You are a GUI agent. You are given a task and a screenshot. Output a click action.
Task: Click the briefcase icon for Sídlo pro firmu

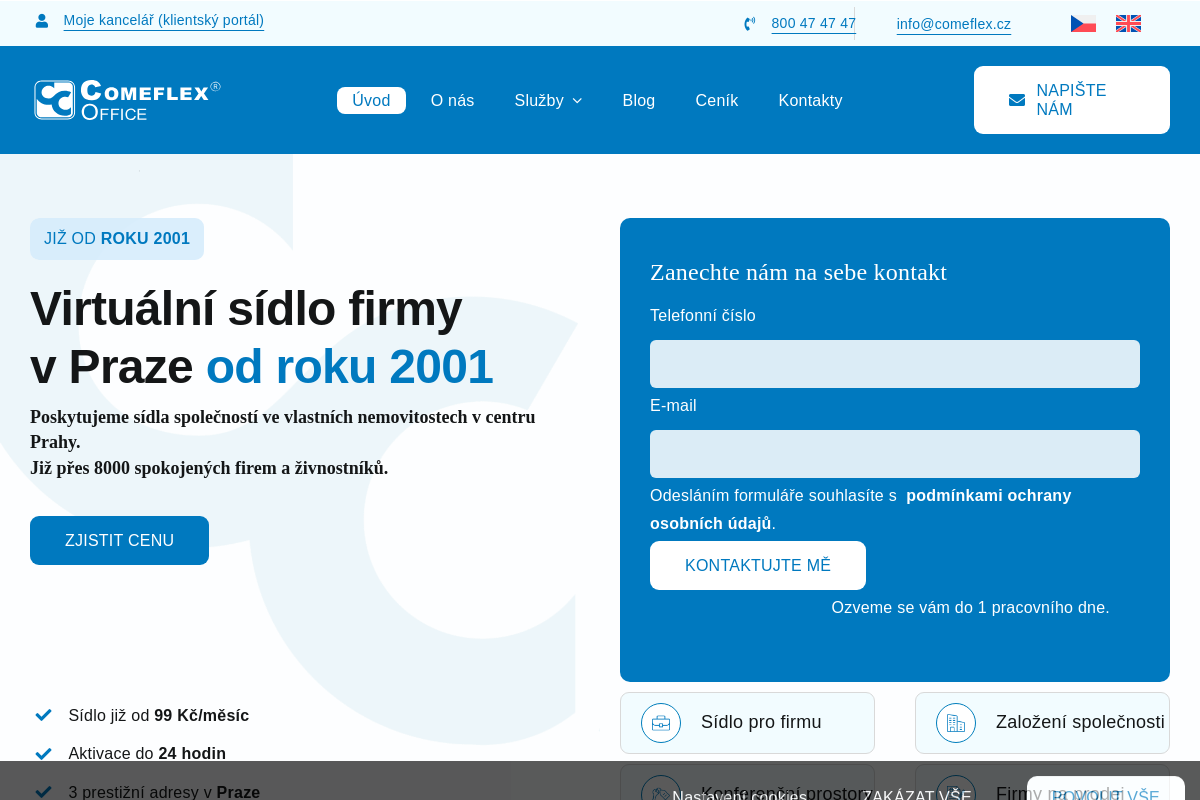tap(661, 723)
